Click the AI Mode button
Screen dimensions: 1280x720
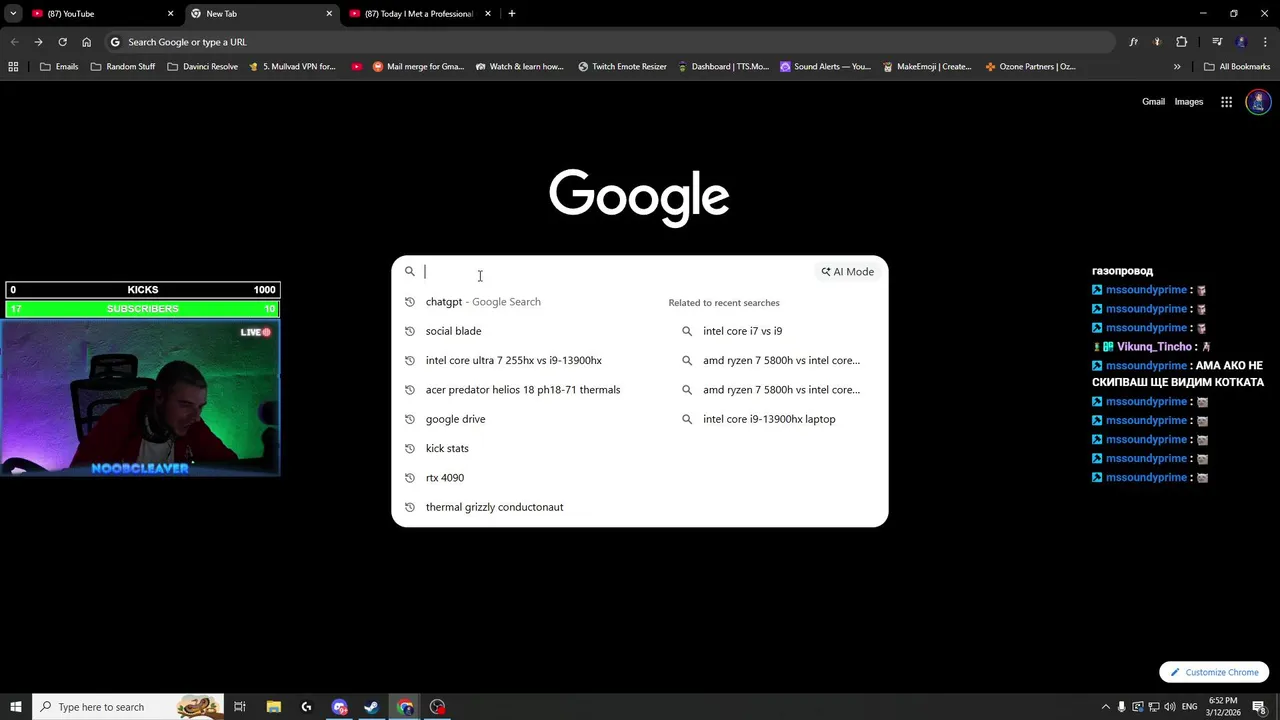[848, 272]
